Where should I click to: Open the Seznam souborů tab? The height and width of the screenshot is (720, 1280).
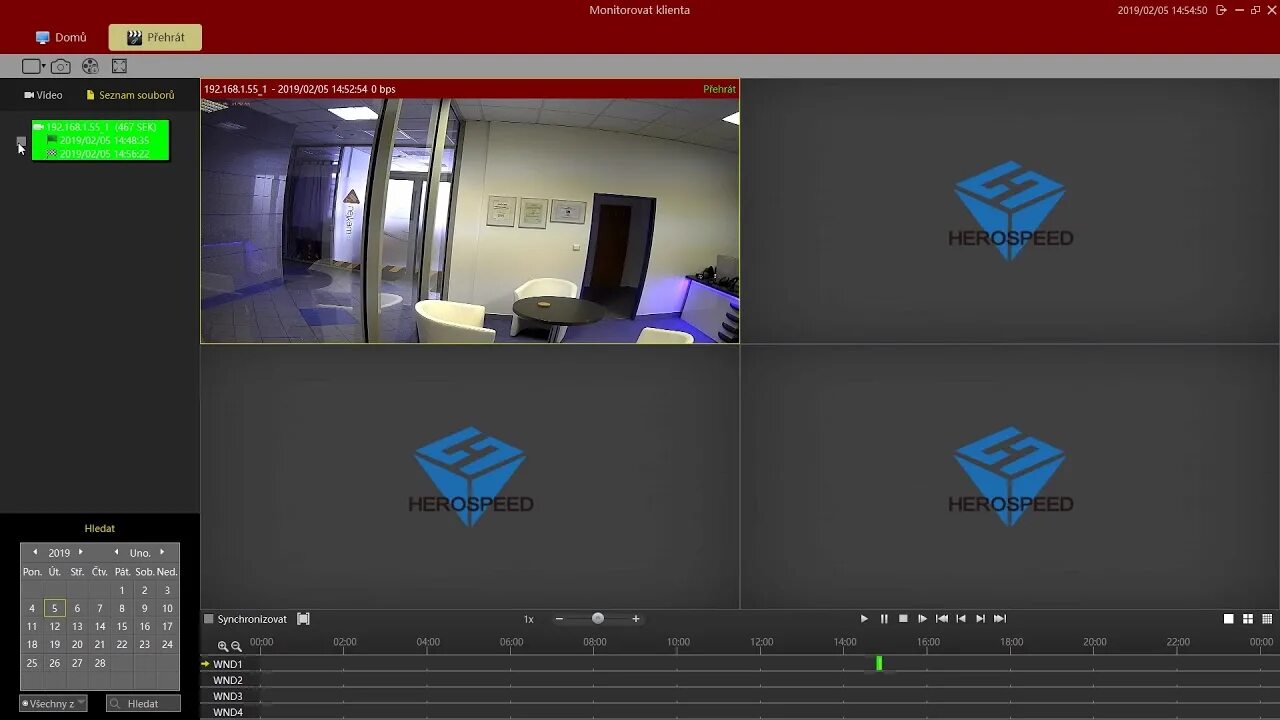(130, 95)
